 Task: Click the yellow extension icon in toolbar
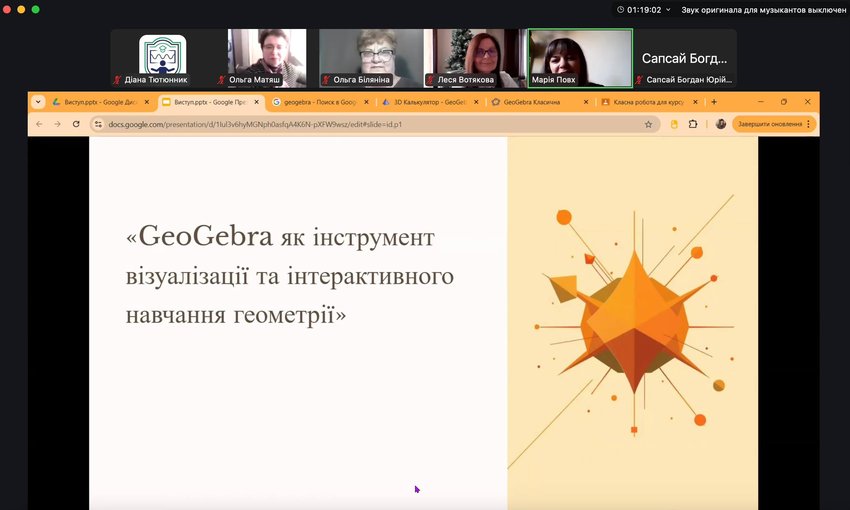674,124
